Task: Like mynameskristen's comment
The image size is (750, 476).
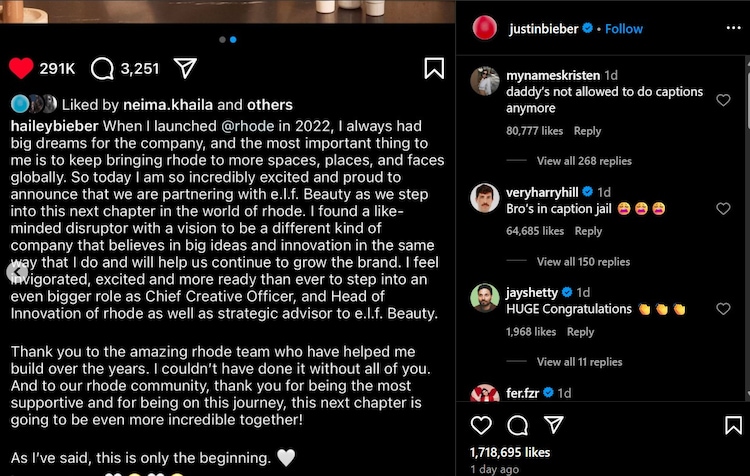Action: [x=724, y=100]
